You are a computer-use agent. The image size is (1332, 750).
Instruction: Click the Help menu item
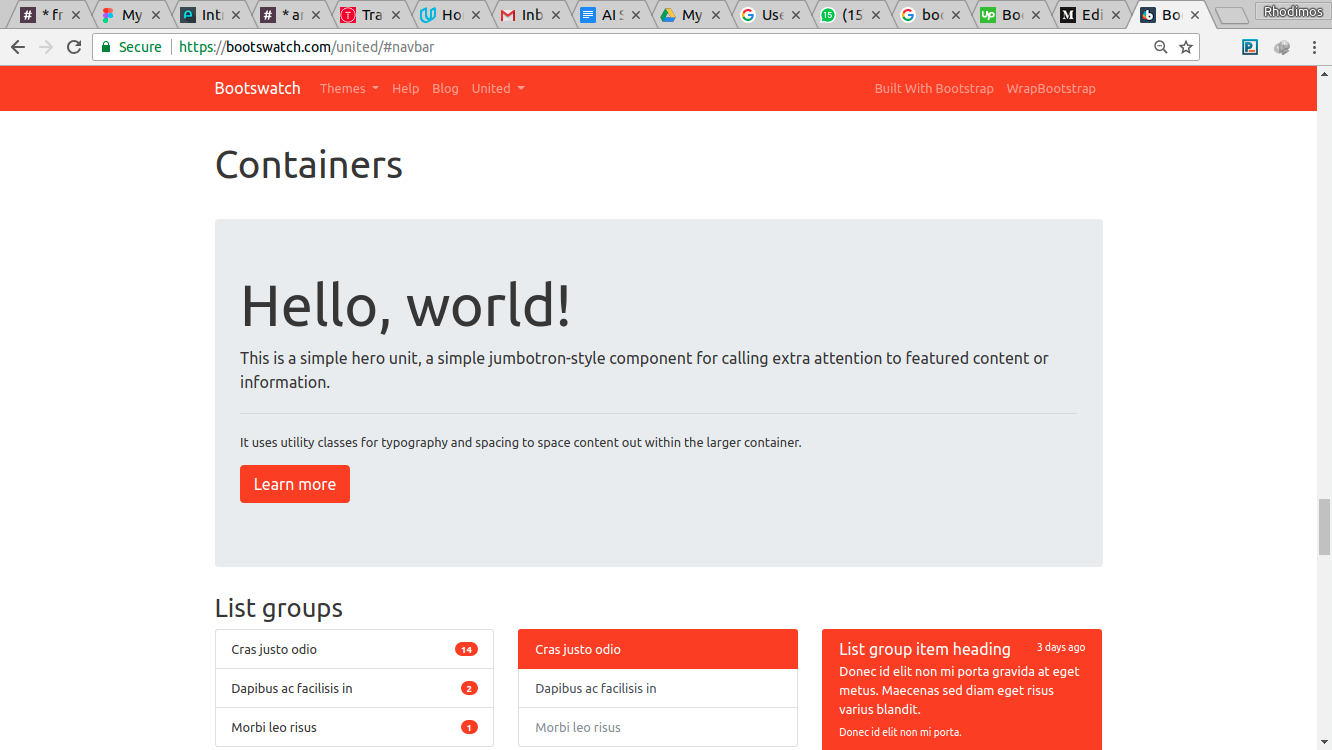[405, 88]
